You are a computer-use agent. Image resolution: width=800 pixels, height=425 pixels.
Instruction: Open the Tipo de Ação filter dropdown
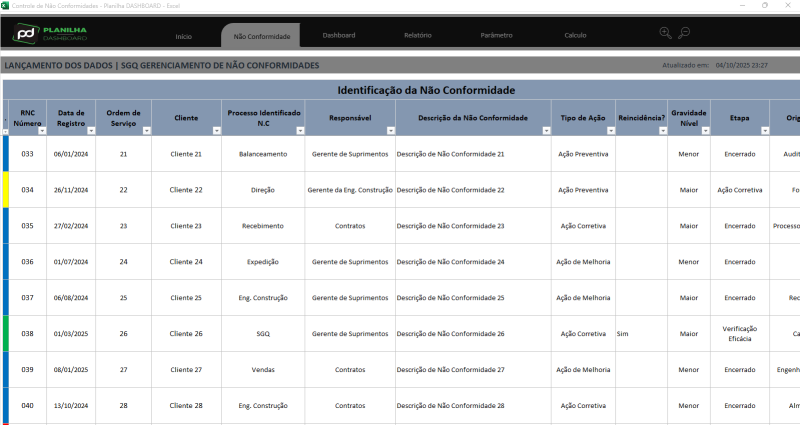tap(609, 130)
